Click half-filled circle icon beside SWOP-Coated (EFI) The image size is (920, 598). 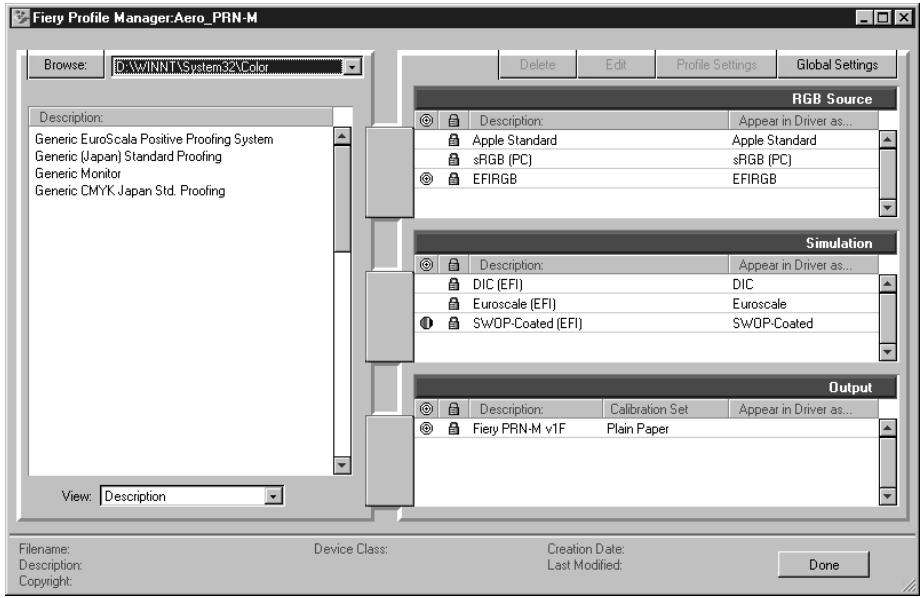pos(427,323)
